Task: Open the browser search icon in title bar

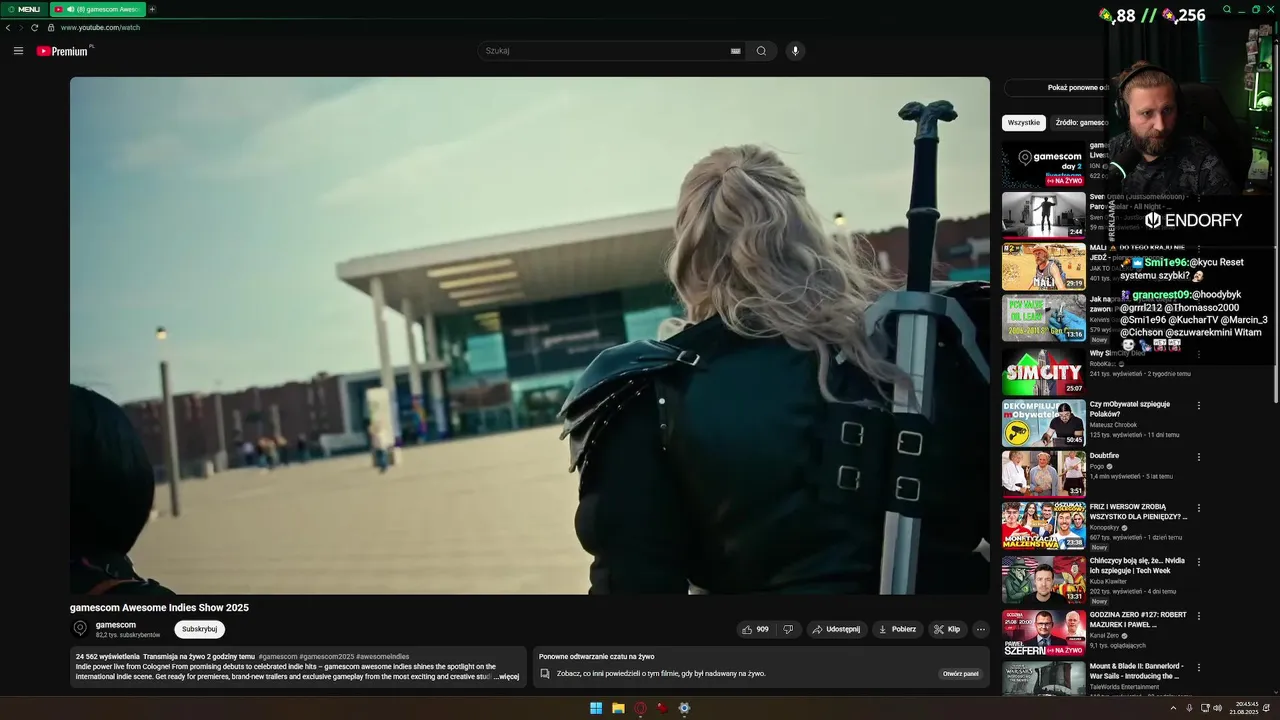Action: (1227, 9)
